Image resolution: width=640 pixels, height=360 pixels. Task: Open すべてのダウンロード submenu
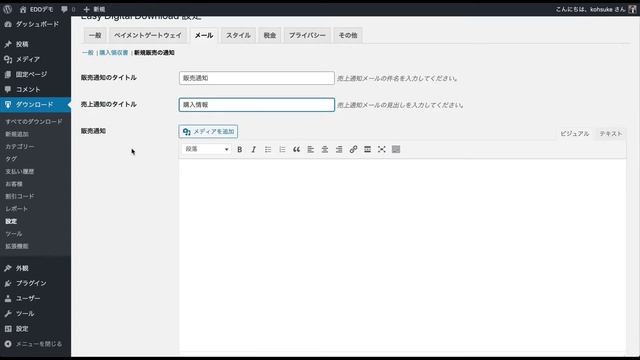34,122
